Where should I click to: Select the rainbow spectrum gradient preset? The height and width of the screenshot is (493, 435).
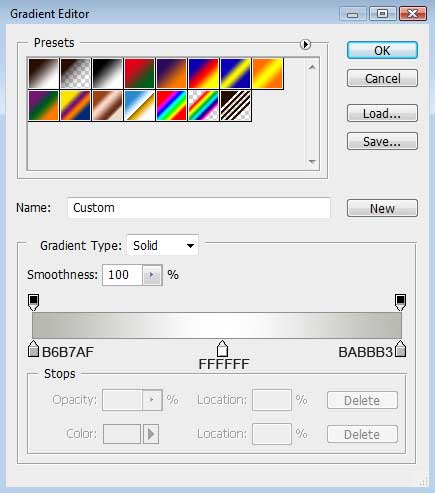coord(171,105)
